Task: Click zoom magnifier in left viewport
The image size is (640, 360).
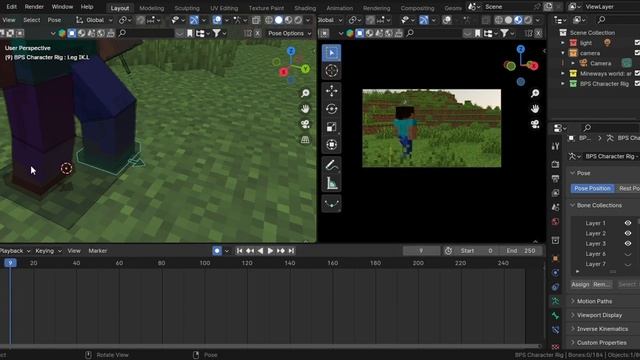Action: [305, 93]
